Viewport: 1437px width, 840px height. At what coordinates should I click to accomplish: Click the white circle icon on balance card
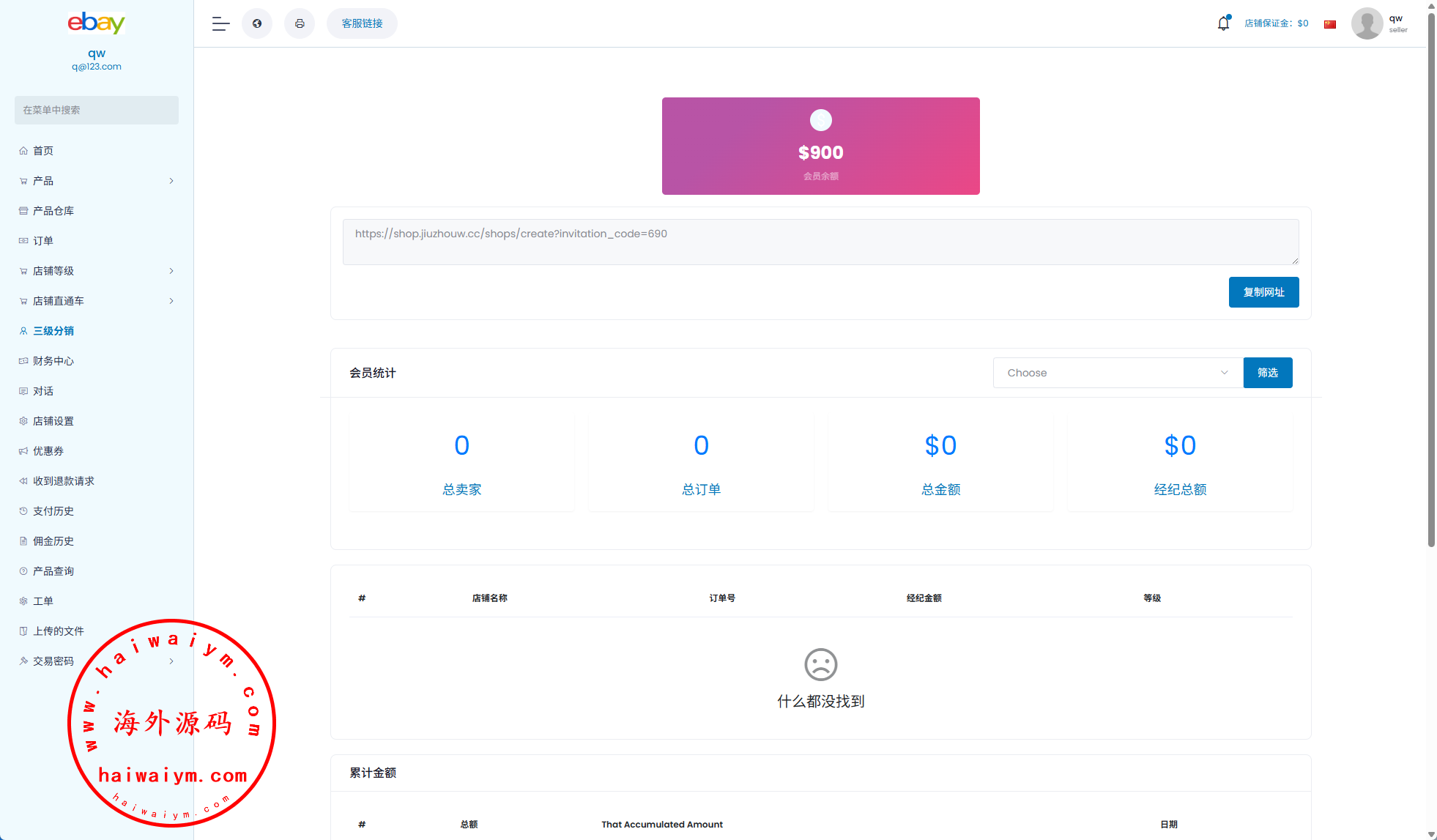[820, 120]
